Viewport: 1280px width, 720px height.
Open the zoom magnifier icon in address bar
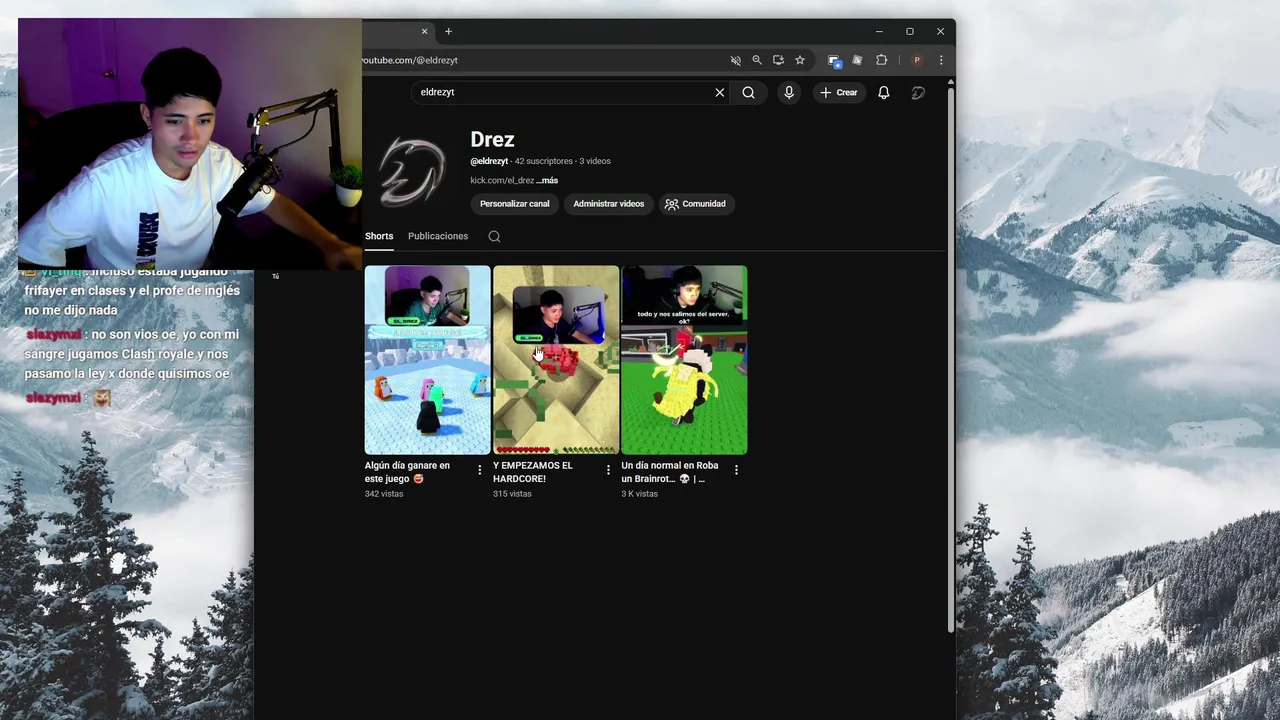coord(757,60)
